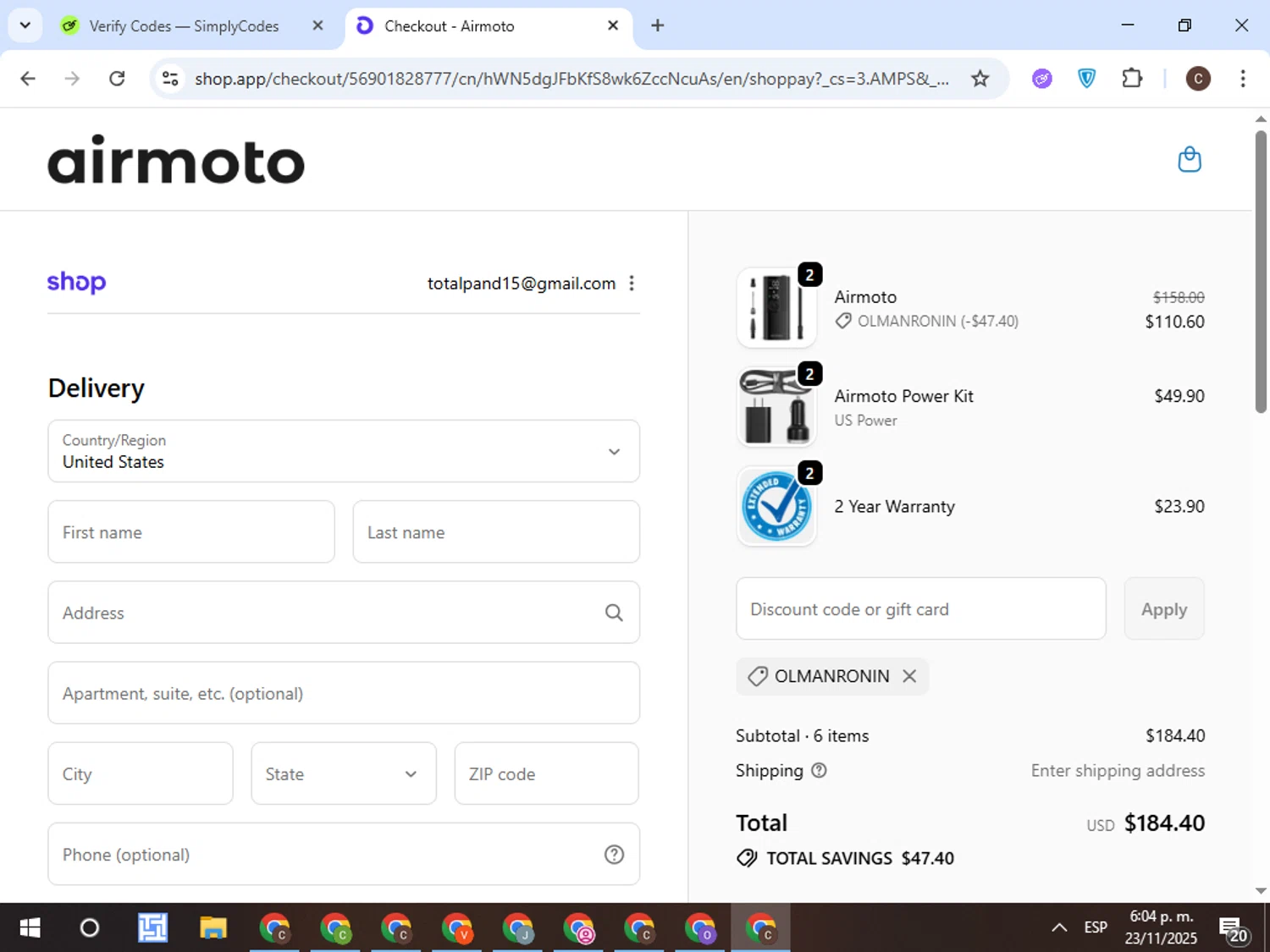
Task: Click the Airmoto discounted price $110.60
Action: 1174,322
